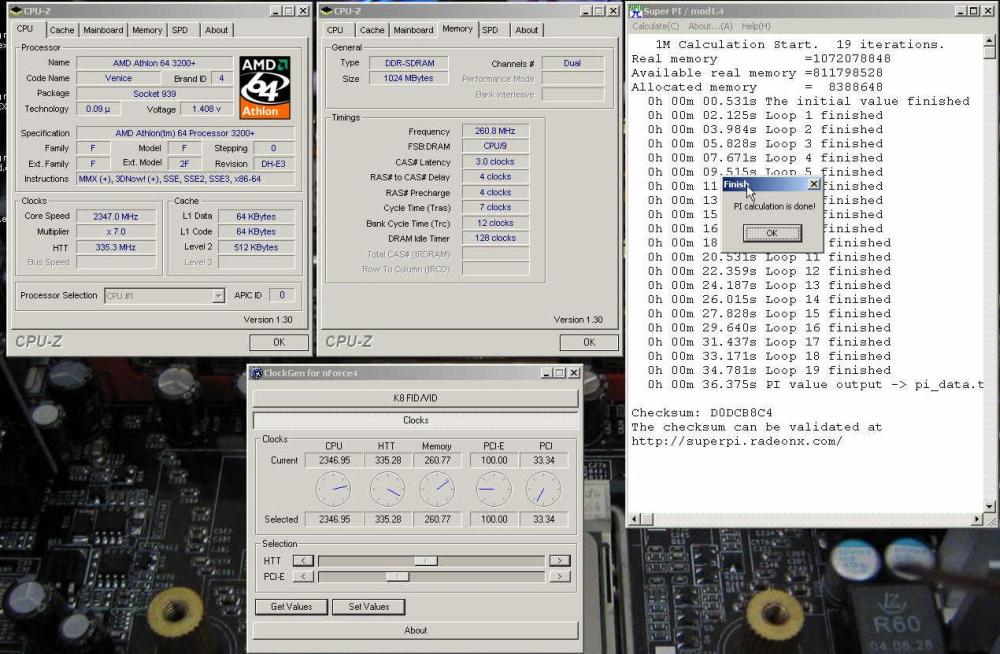Click Super PI horizontal scrollbar left arrow
Viewport: 1000px width, 654px height.
[x=635, y=519]
